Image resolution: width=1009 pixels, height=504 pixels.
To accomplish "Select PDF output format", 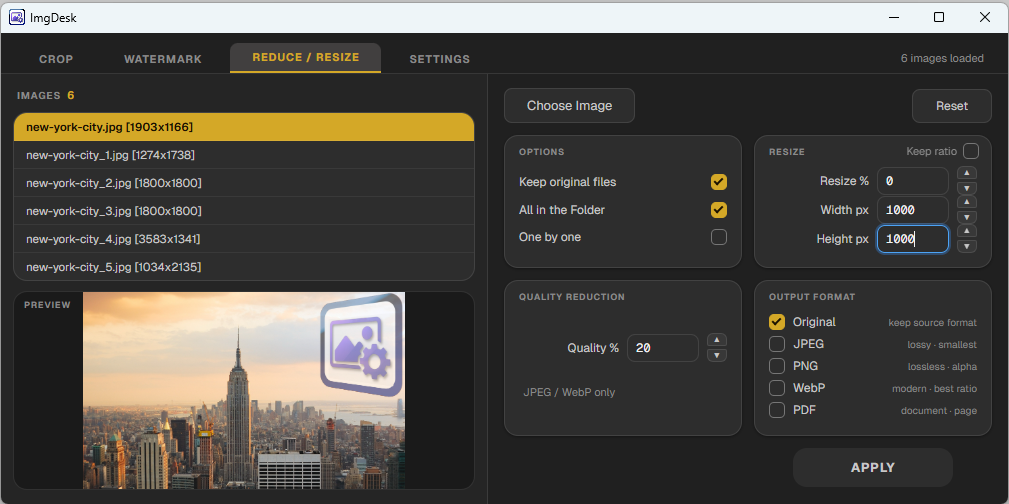I will point(777,410).
